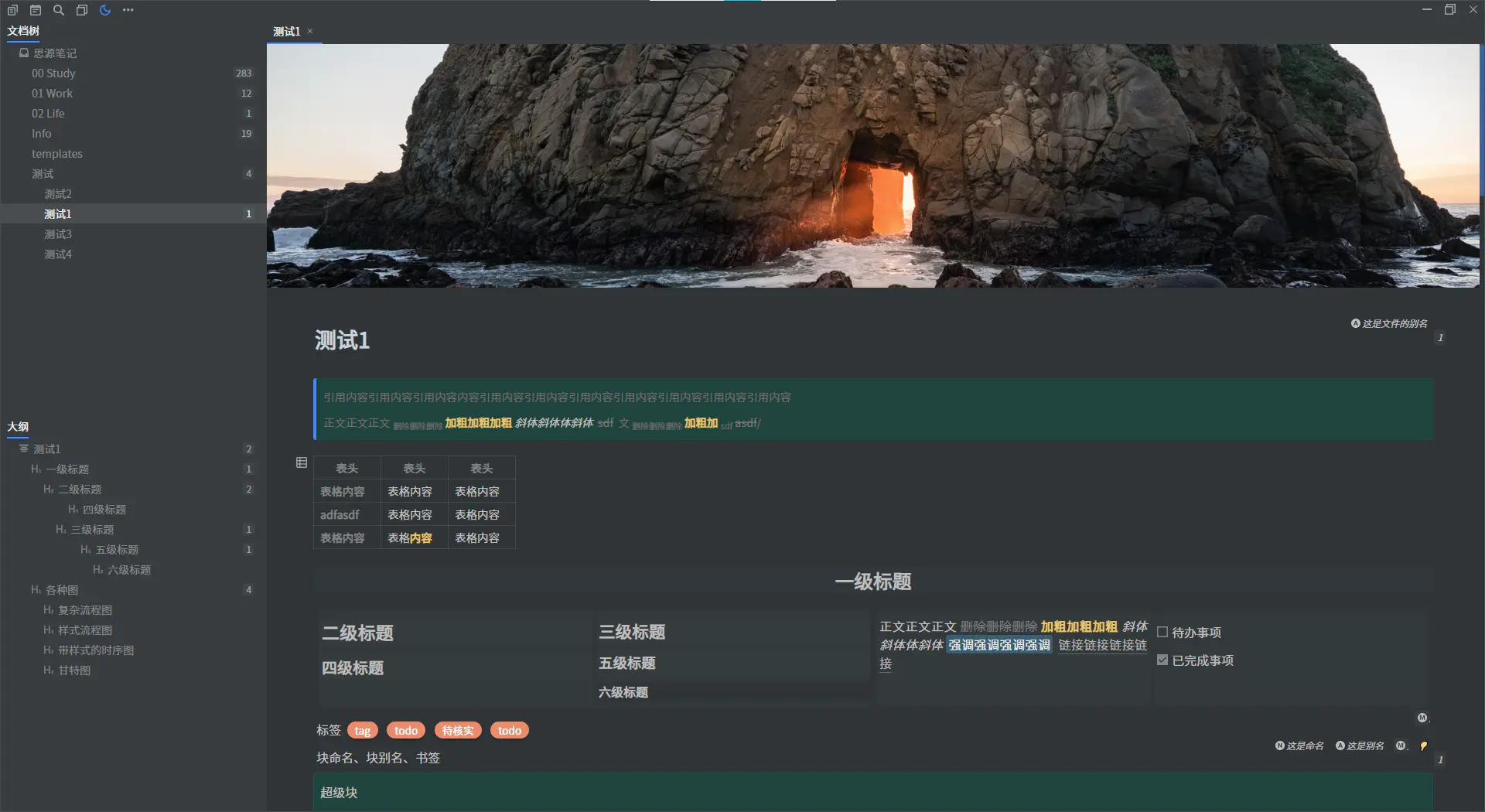
Task: Click the H1 icon of 一级标题 in outline
Action: click(36, 469)
